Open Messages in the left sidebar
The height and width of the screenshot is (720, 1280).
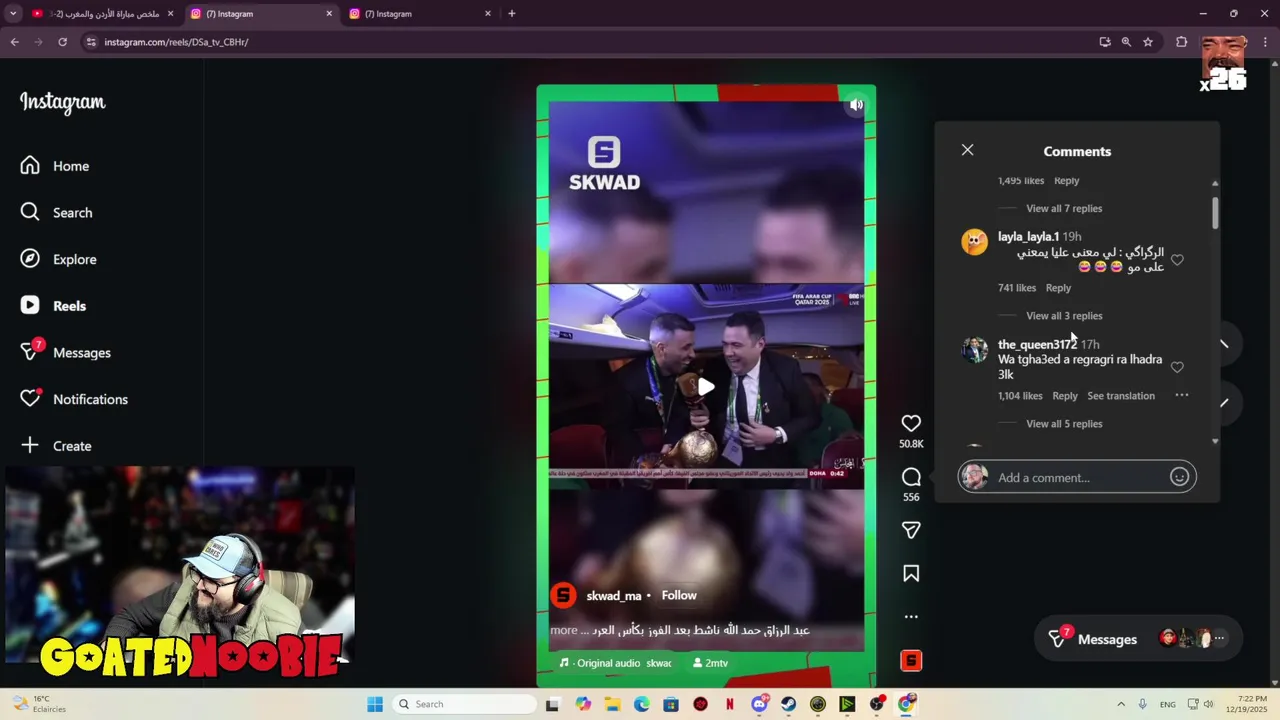[67, 352]
